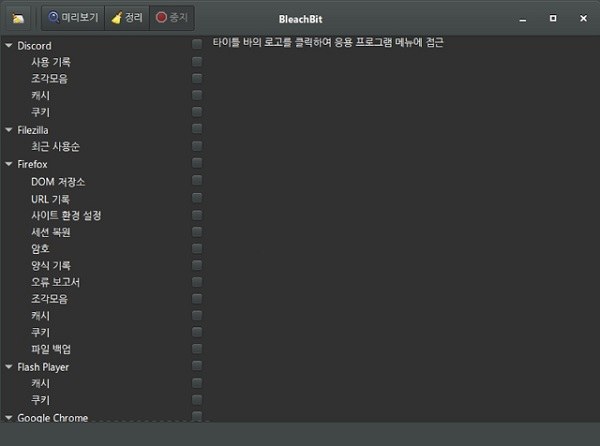Collapse the Filezilla tree group
600x446 pixels.
9,130
